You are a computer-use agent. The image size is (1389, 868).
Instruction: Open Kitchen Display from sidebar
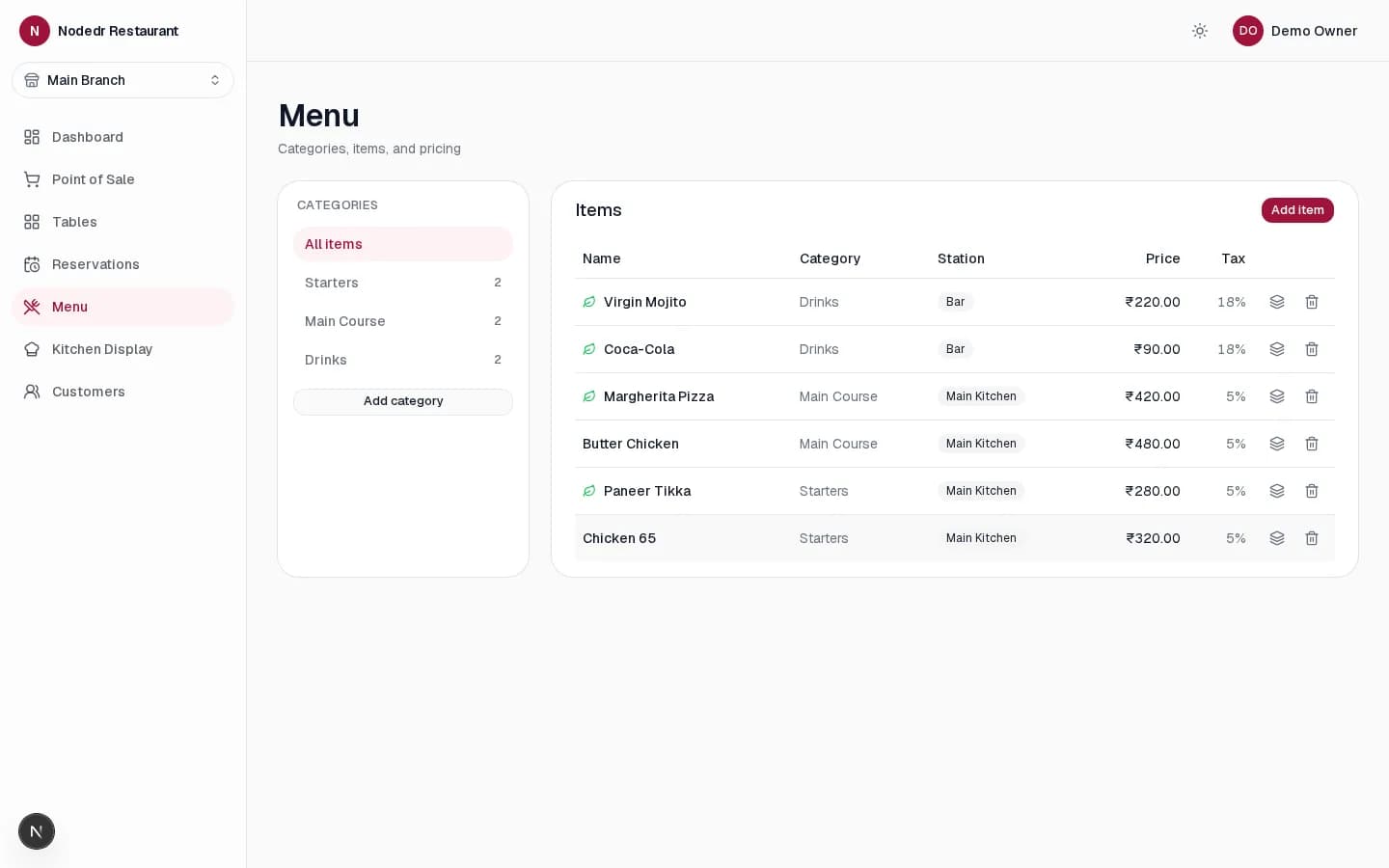tap(123, 349)
